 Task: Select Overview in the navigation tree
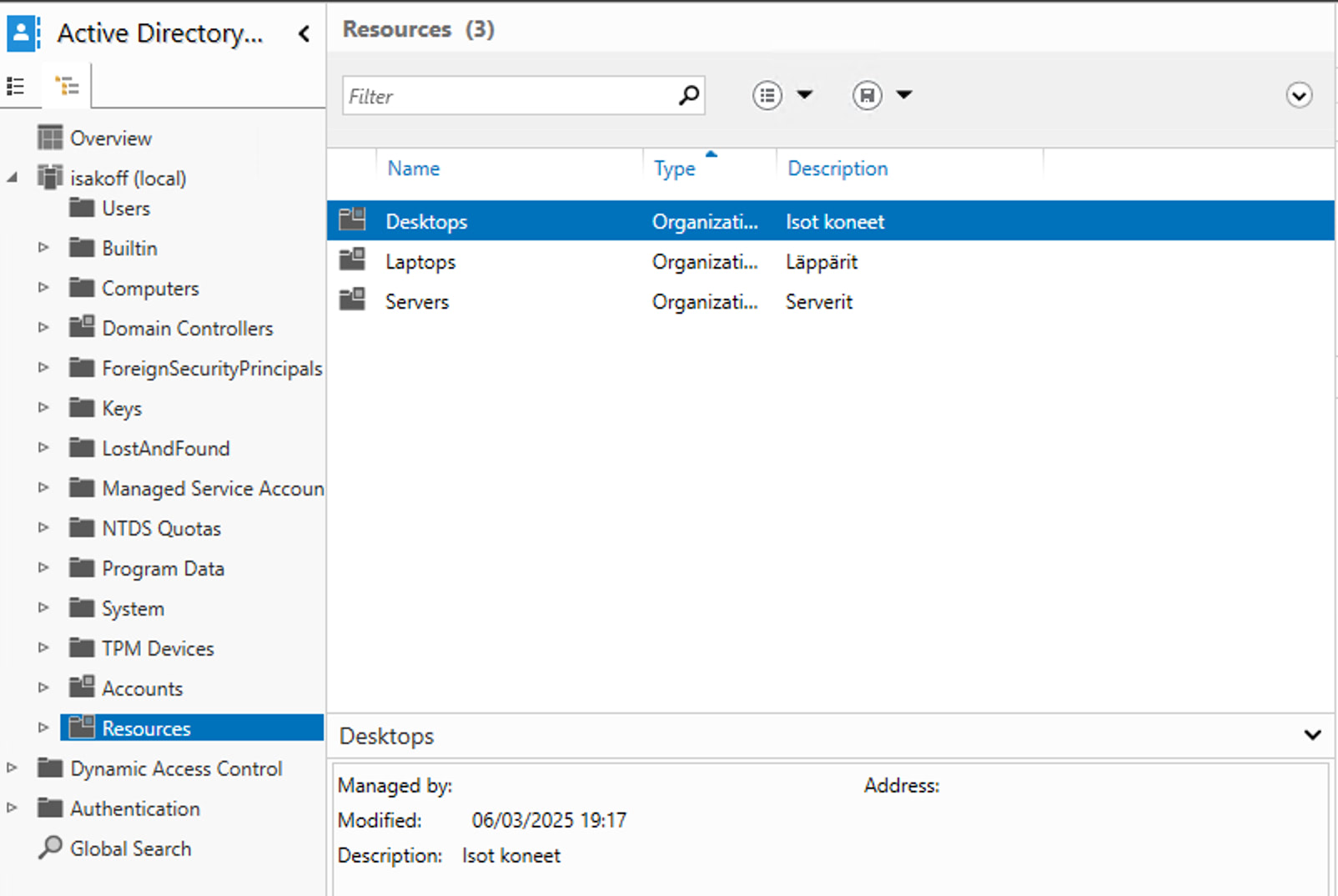point(110,138)
